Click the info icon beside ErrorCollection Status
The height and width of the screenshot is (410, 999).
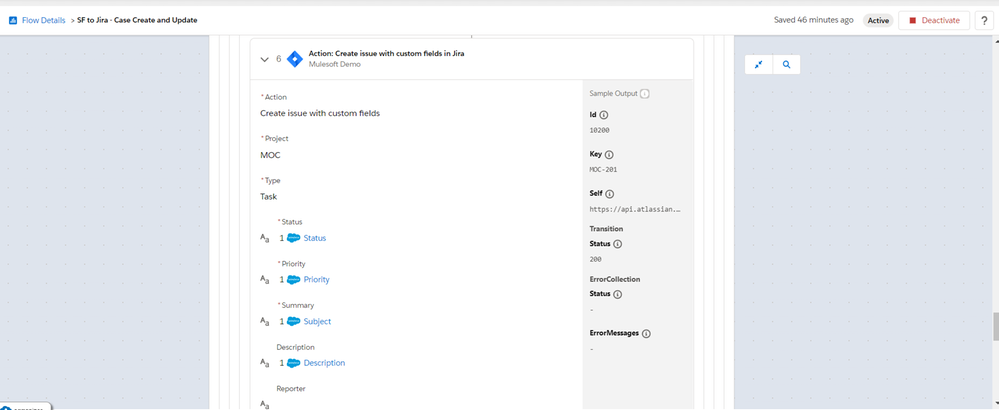pyautogui.click(x=617, y=294)
